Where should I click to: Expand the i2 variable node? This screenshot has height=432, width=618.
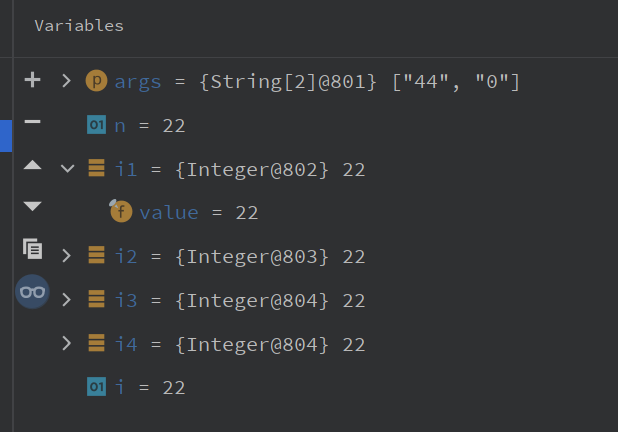click(x=67, y=256)
